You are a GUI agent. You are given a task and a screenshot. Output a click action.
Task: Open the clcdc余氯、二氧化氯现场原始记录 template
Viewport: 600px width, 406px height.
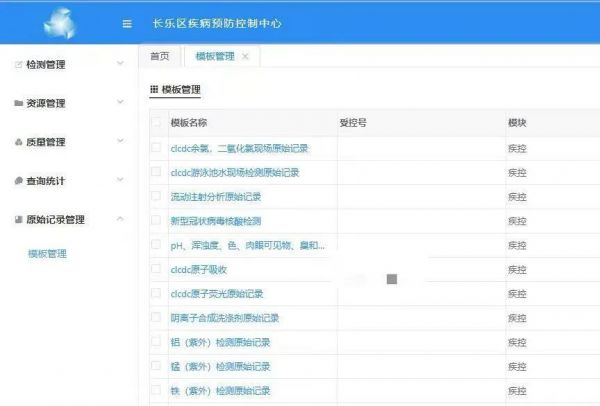tap(240, 148)
